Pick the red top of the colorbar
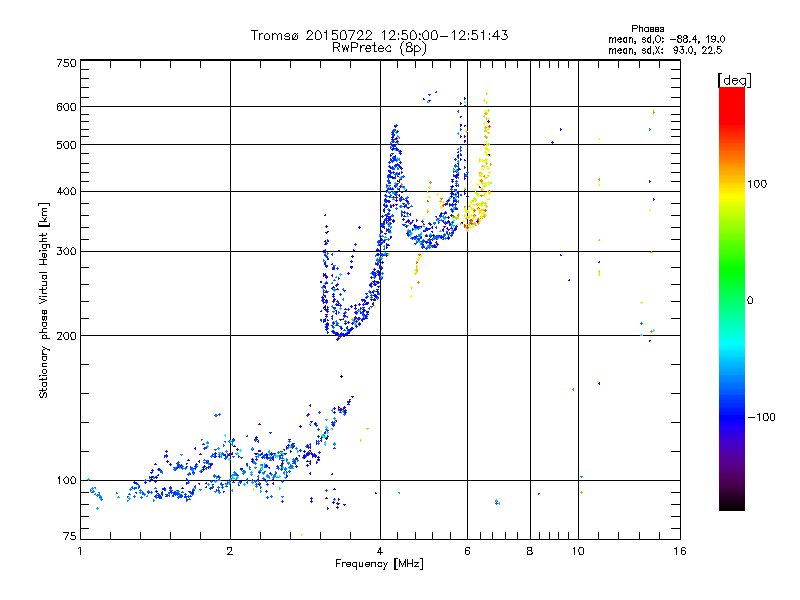 tap(731, 93)
